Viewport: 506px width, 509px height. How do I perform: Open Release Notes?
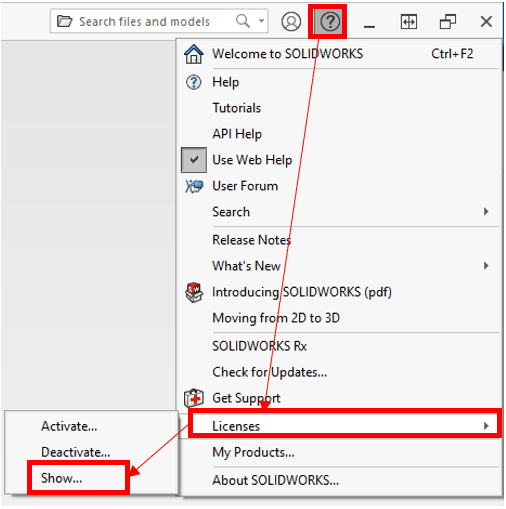coord(340,240)
